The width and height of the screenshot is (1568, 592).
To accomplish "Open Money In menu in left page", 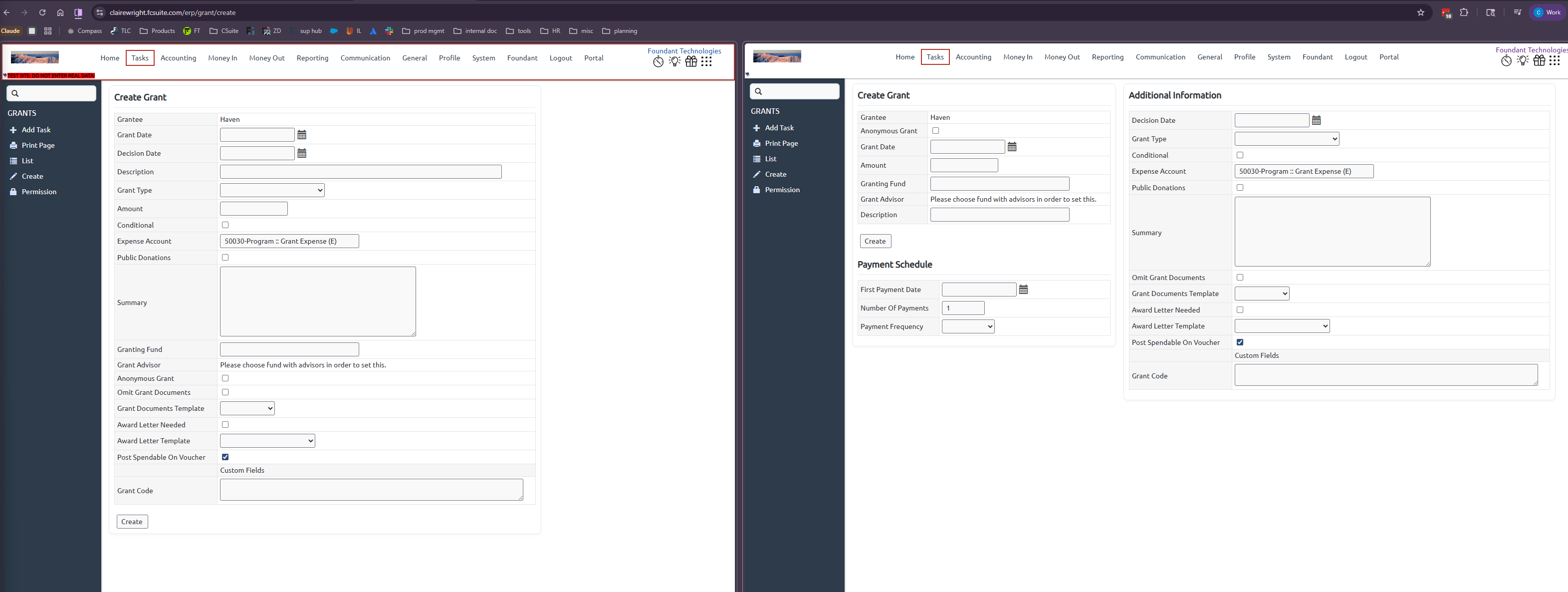I will point(222,58).
